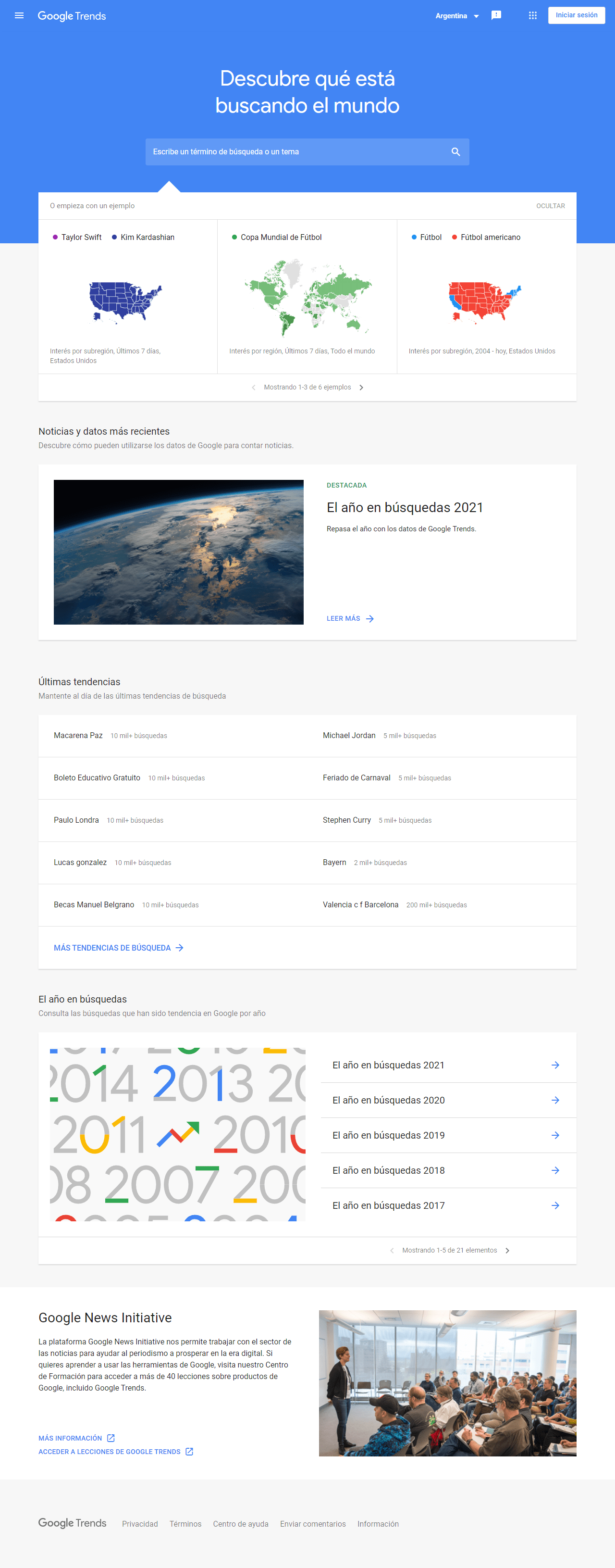Click the arrow icon beside LEER MÁS
The image size is (615, 1568).
[370, 618]
